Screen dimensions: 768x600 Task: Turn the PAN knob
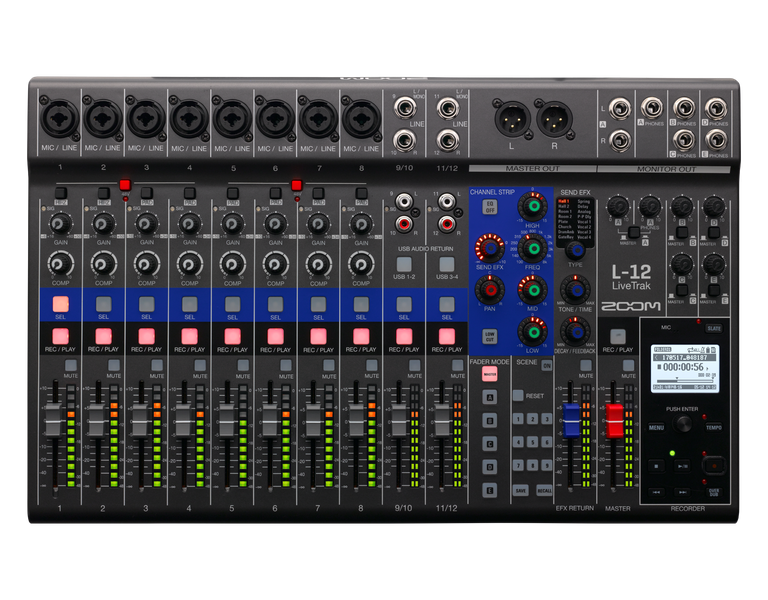(490, 290)
